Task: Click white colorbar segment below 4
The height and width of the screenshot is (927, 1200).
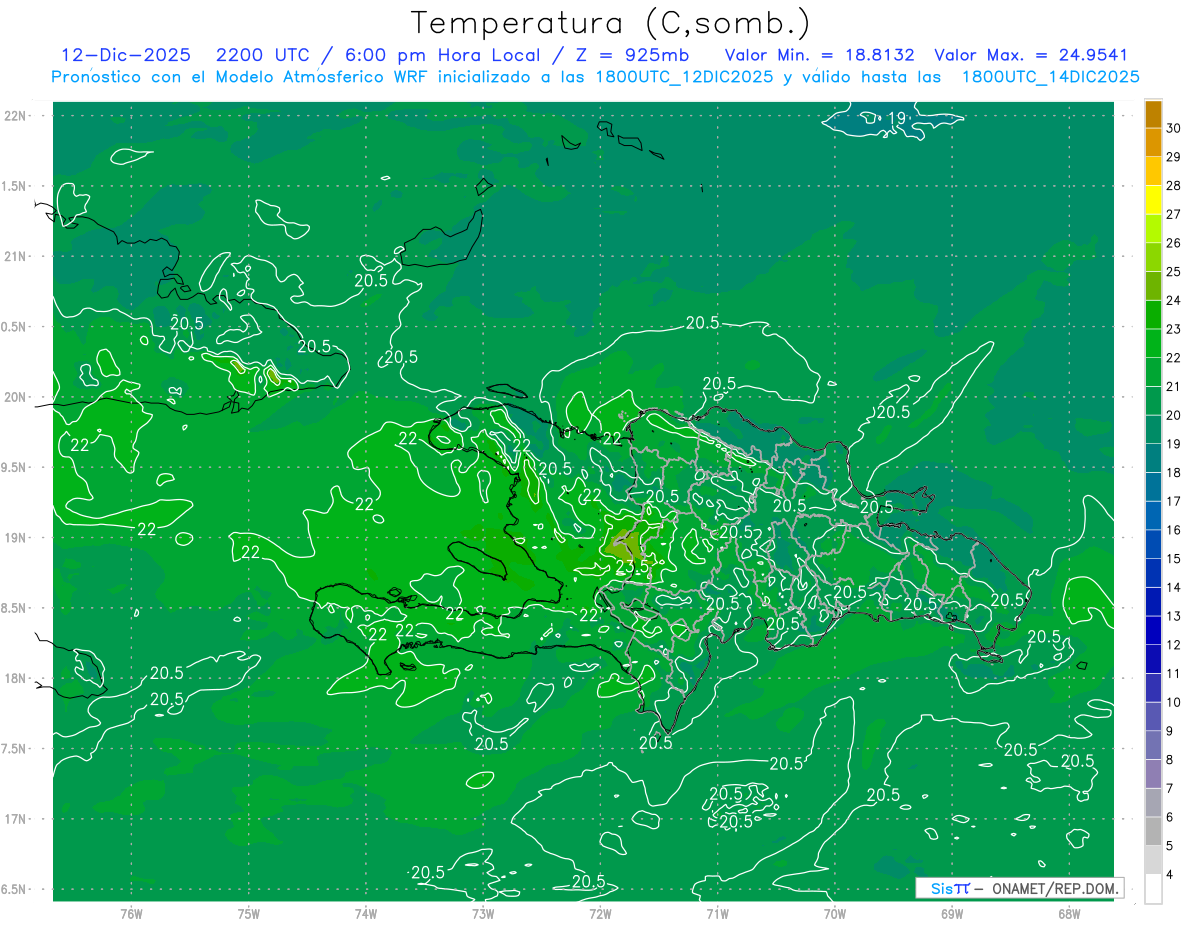Action: click(1153, 888)
